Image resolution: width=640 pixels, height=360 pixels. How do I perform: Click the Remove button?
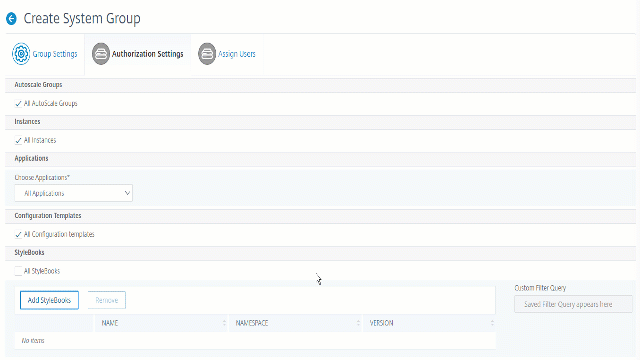[x=107, y=300]
